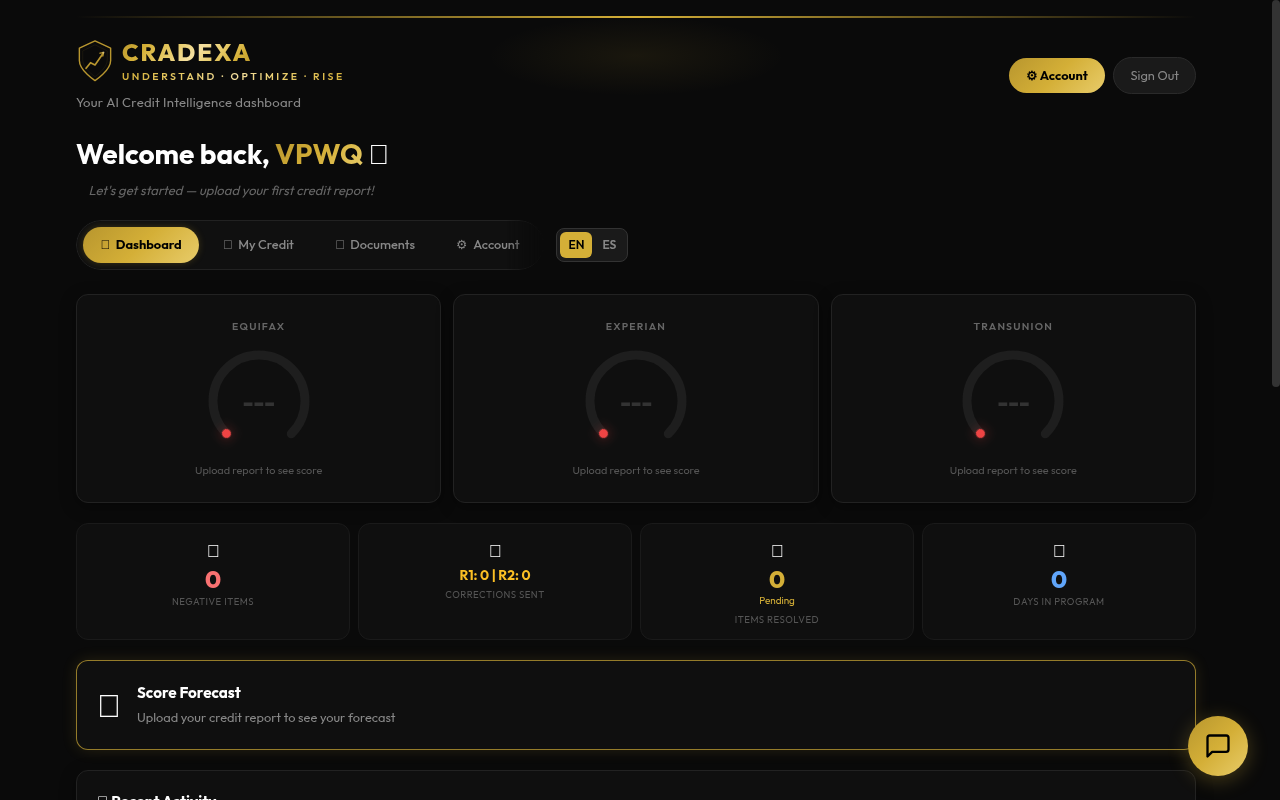Click the TransUnion score gauge

point(1013,397)
